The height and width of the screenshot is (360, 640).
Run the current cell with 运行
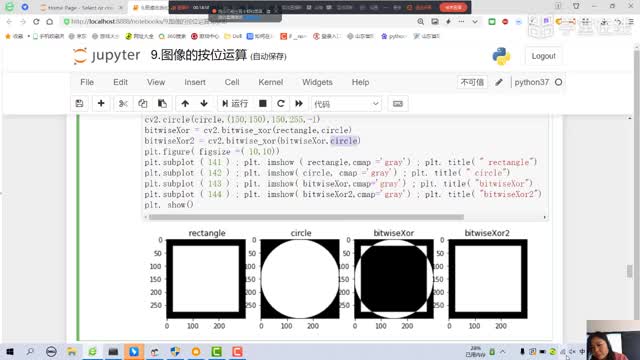(235, 104)
